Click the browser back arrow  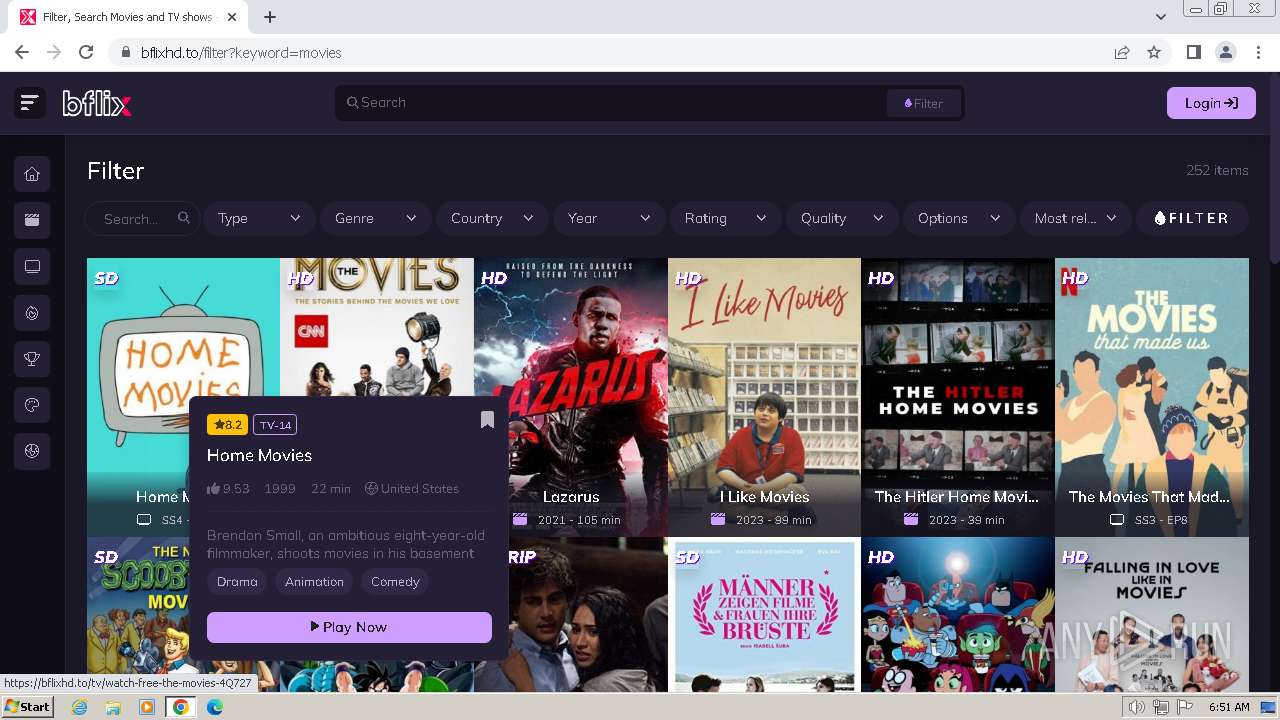point(22,52)
